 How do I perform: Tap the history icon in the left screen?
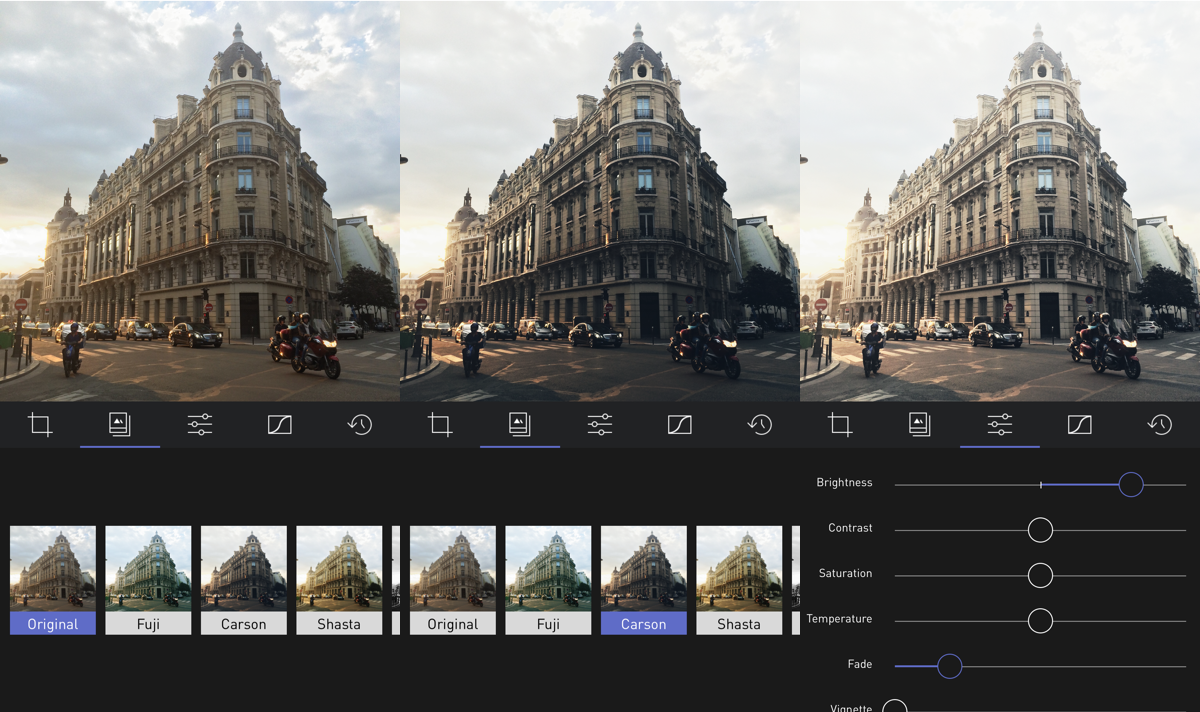[x=360, y=425]
